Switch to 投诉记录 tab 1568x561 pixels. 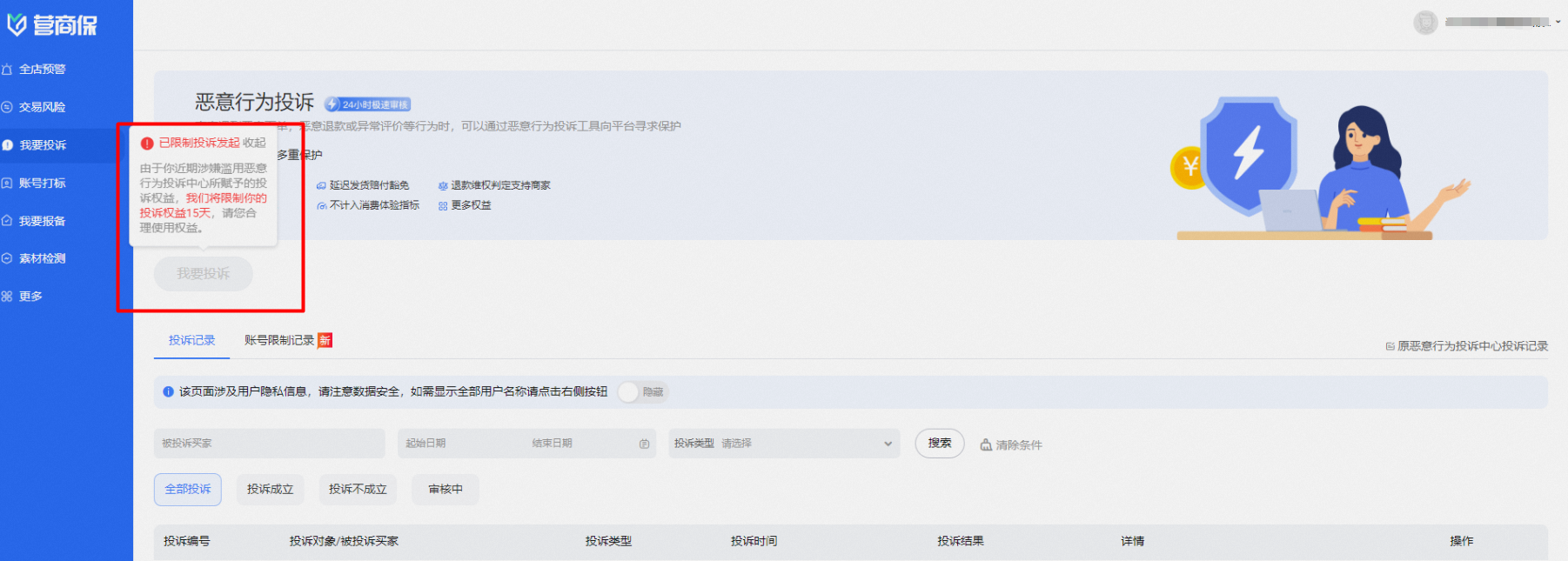click(x=191, y=340)
